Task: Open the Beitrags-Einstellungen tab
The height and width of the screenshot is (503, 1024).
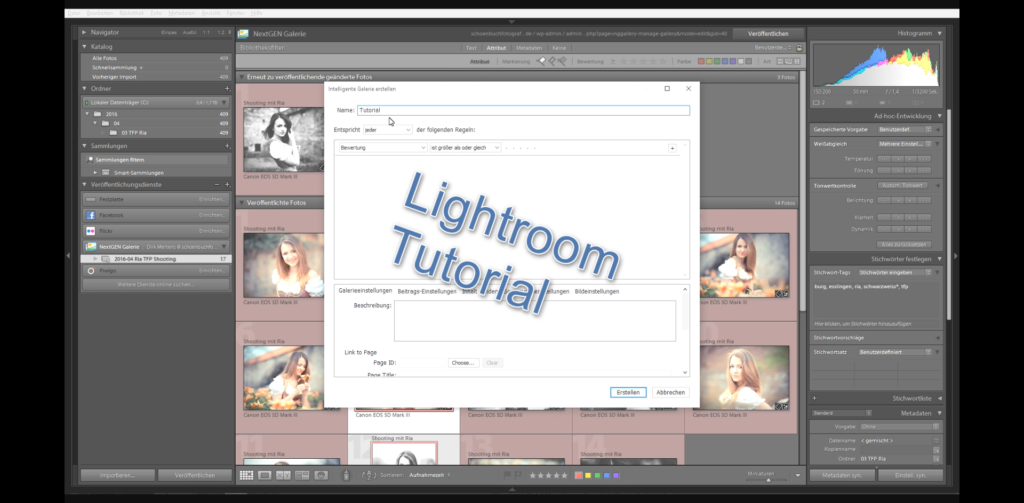Action: 426,291
